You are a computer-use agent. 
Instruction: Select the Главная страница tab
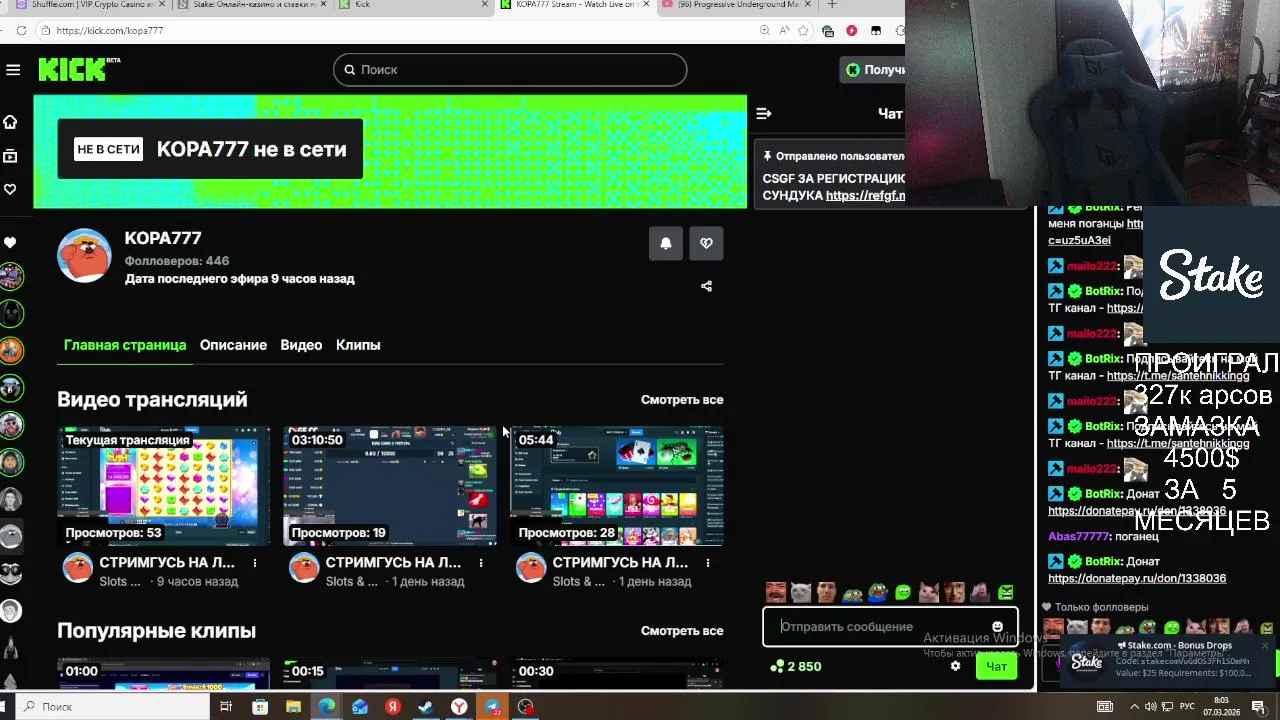tap(125, 345)
